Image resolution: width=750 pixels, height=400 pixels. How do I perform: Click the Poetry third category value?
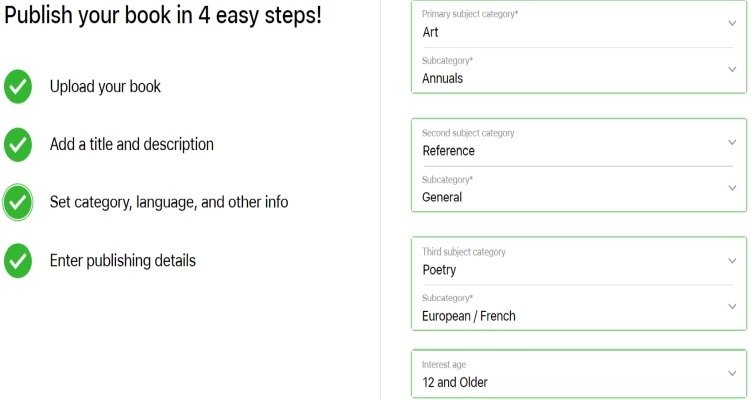[x=439, y=270]
